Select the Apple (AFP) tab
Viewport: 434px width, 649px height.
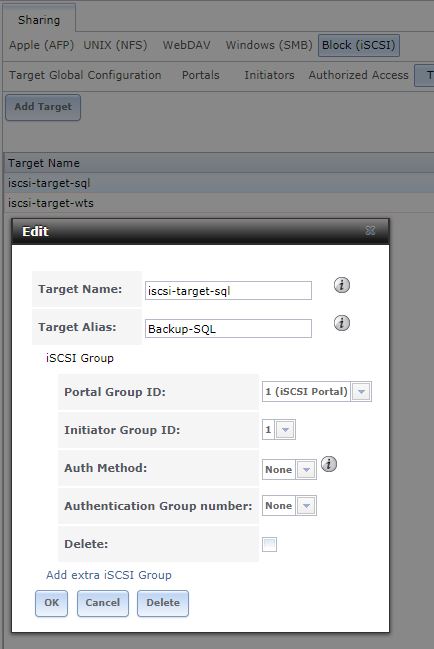(x=41, y=45)
